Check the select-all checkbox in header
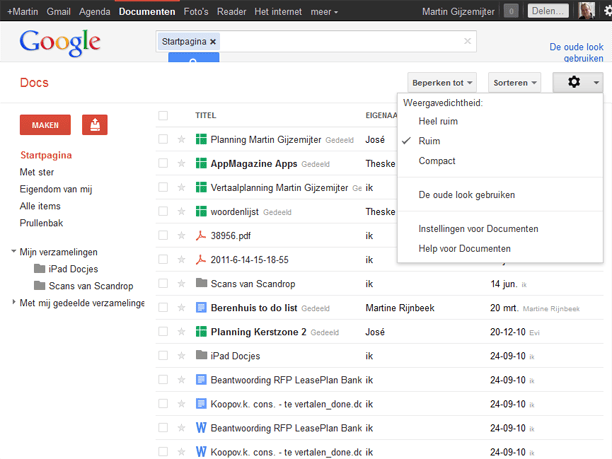Image resolution: width=612 pixels, height=459 pixels. [x=163, y=115]
